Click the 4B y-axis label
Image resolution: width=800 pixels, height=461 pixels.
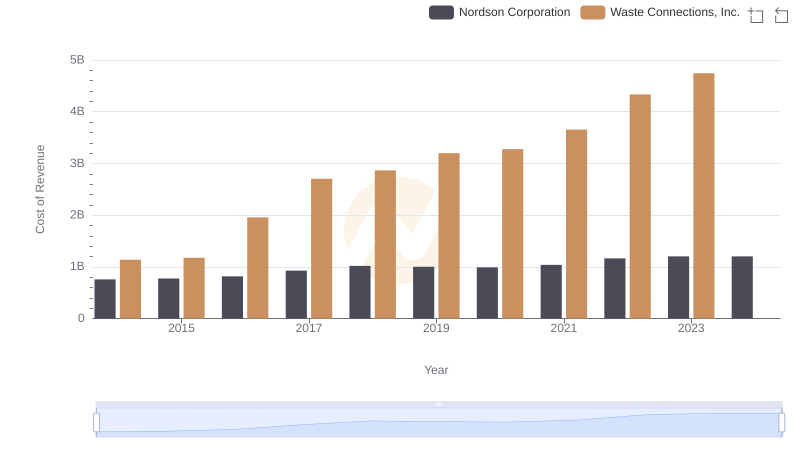click(77, 111)
